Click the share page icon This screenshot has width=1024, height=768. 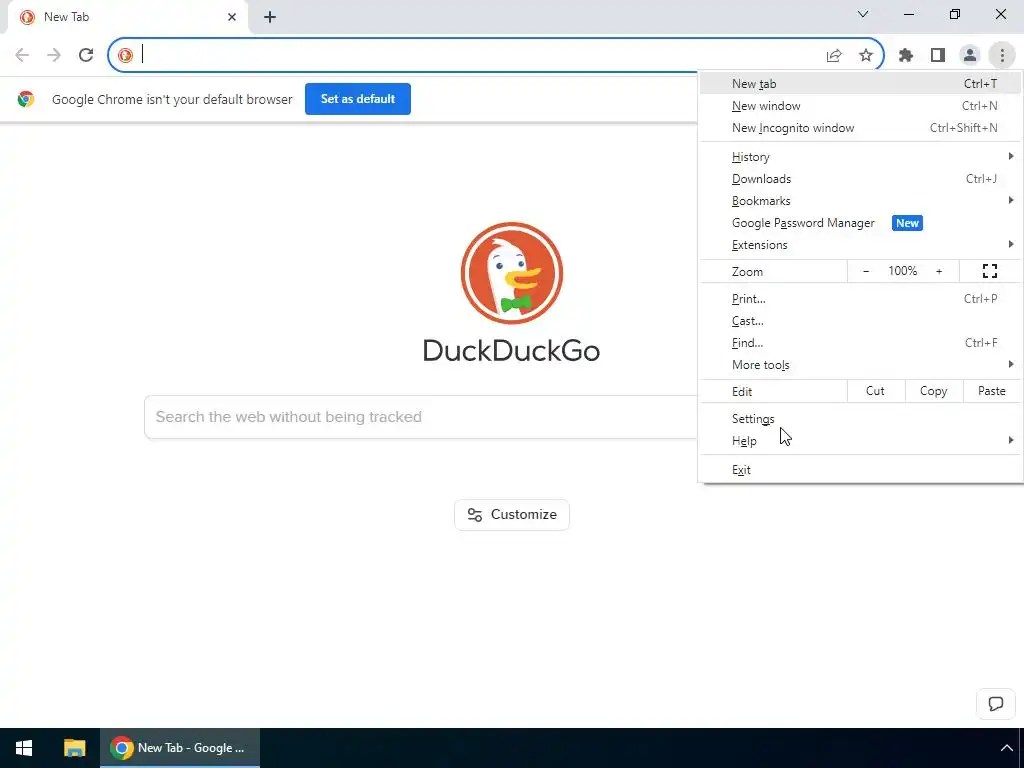[834, 56]
